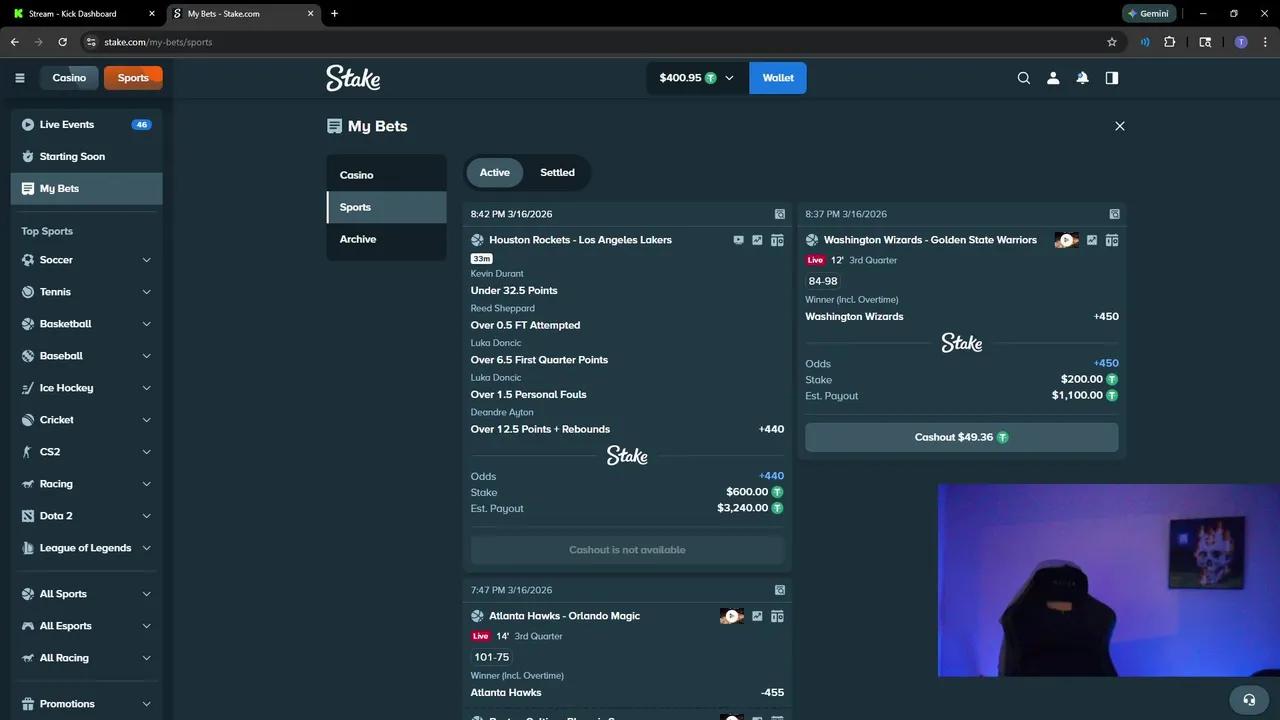Bookmark this page with the star icon
1280x720 pixels.
1112,42
